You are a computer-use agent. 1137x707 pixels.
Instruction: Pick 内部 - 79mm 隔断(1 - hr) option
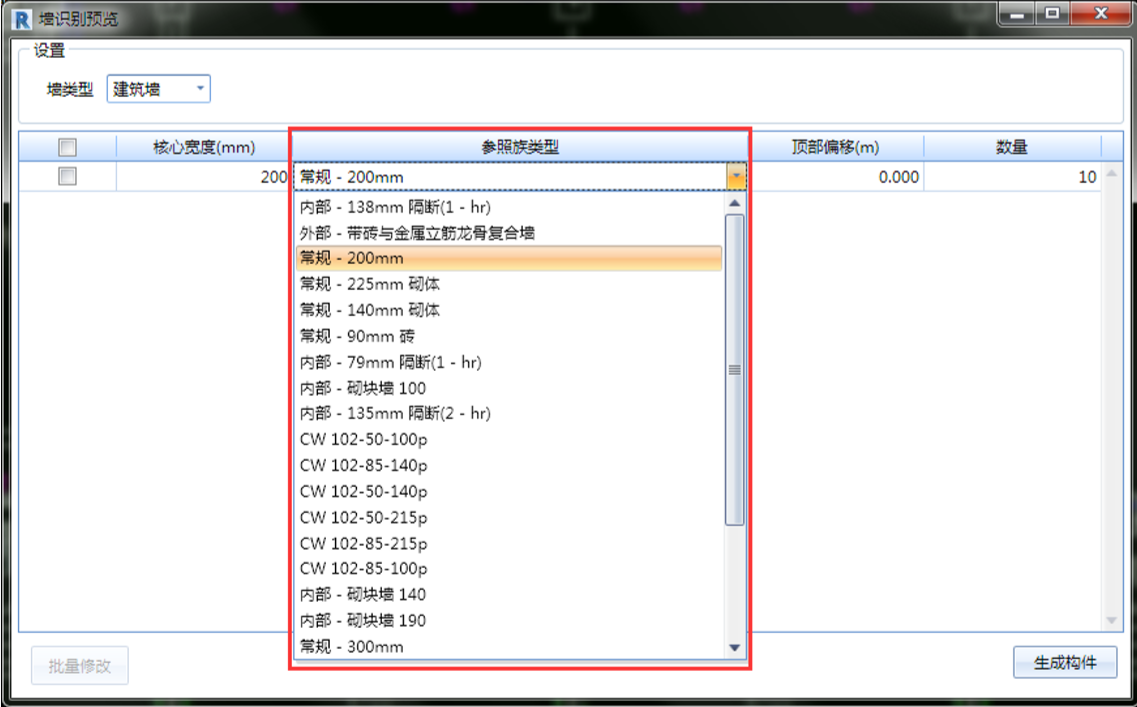[x=509, y=362]
